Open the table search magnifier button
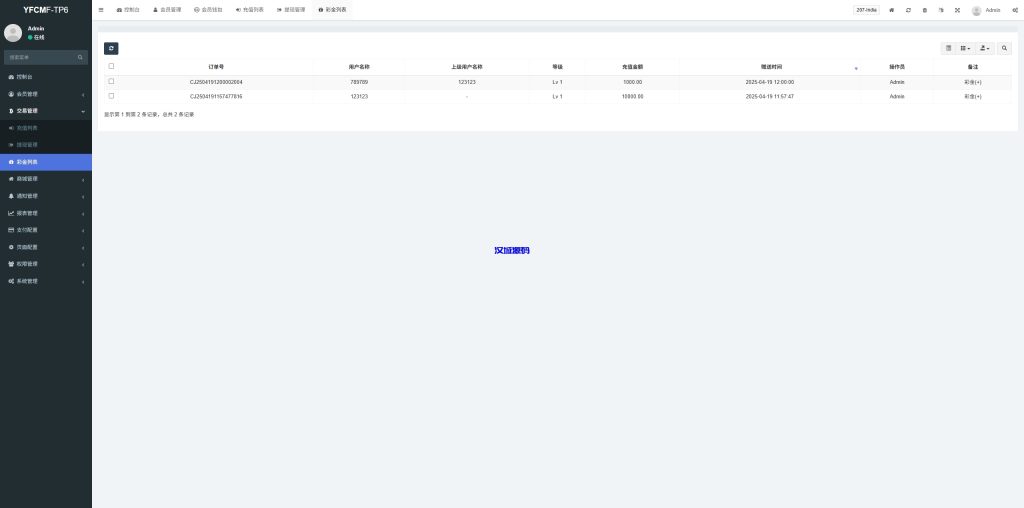This screenshot has width=1024, height=508. tap(1004, 48)
